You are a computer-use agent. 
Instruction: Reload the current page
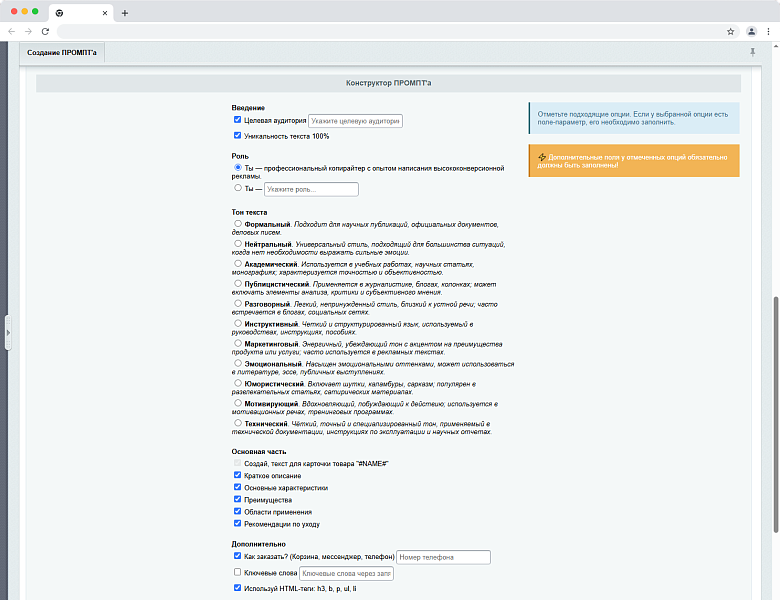click(x=45, y=31)
